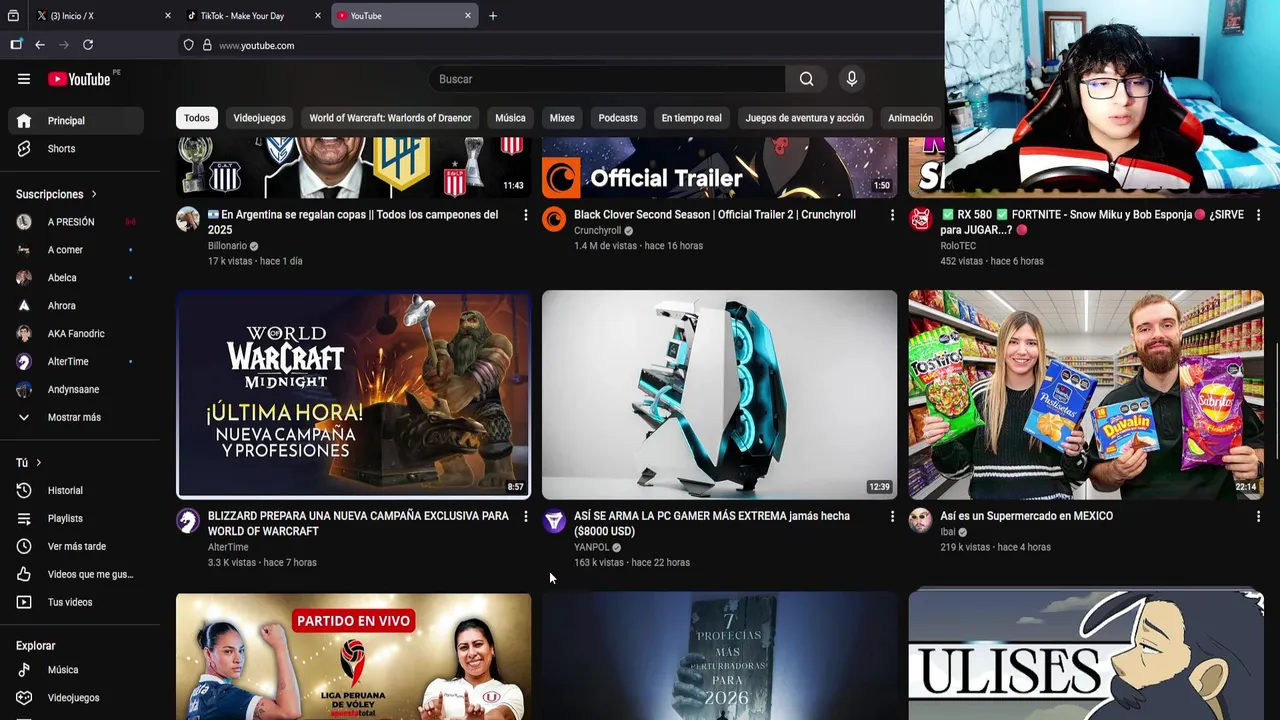This screenshot has height=720, width=1280.
Task: Open Tus videos in sidebar
Action: point(76,603)
